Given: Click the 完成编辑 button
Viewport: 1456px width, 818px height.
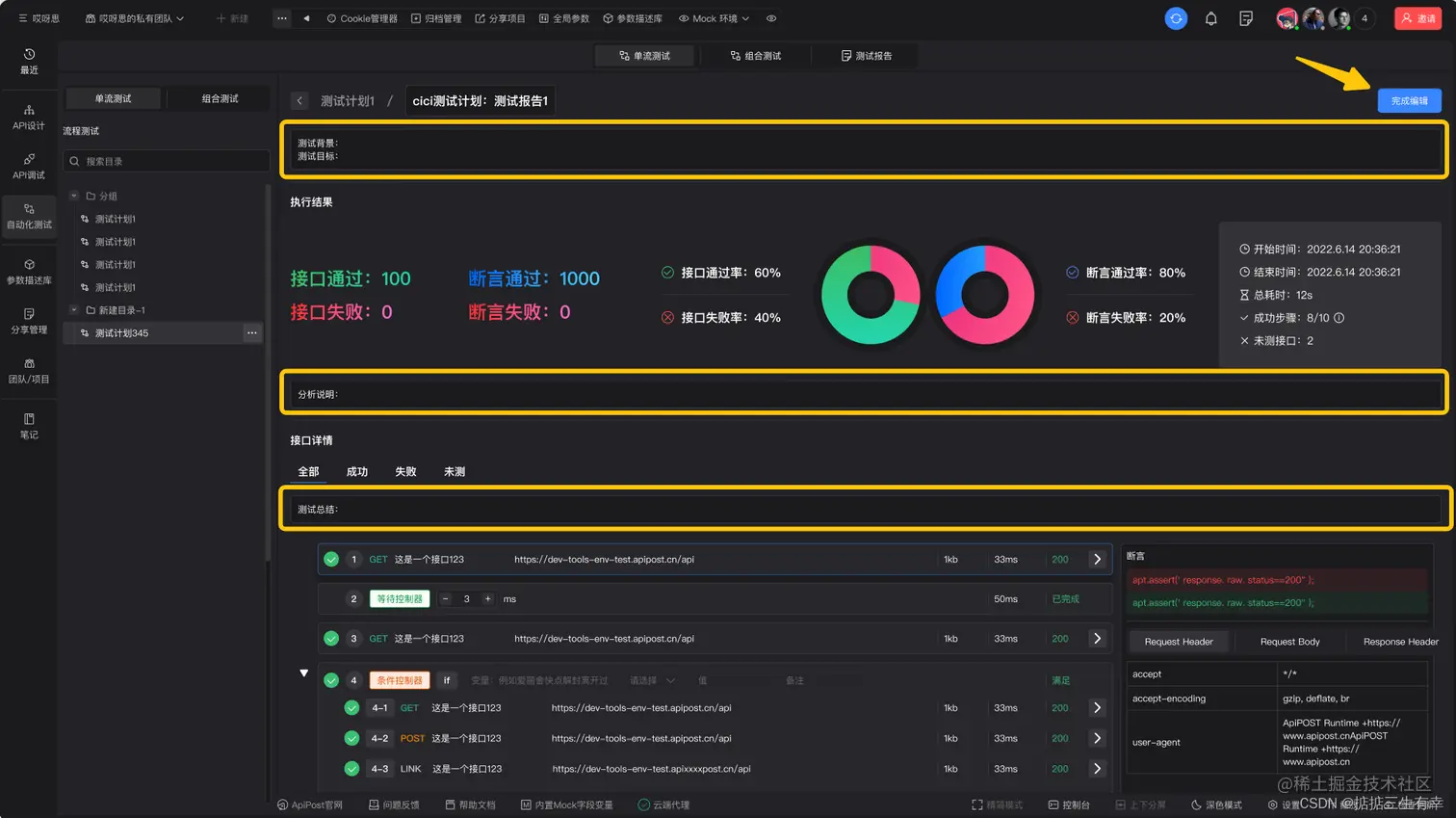Looking at the screenshot, I should tap(1409, 101).
